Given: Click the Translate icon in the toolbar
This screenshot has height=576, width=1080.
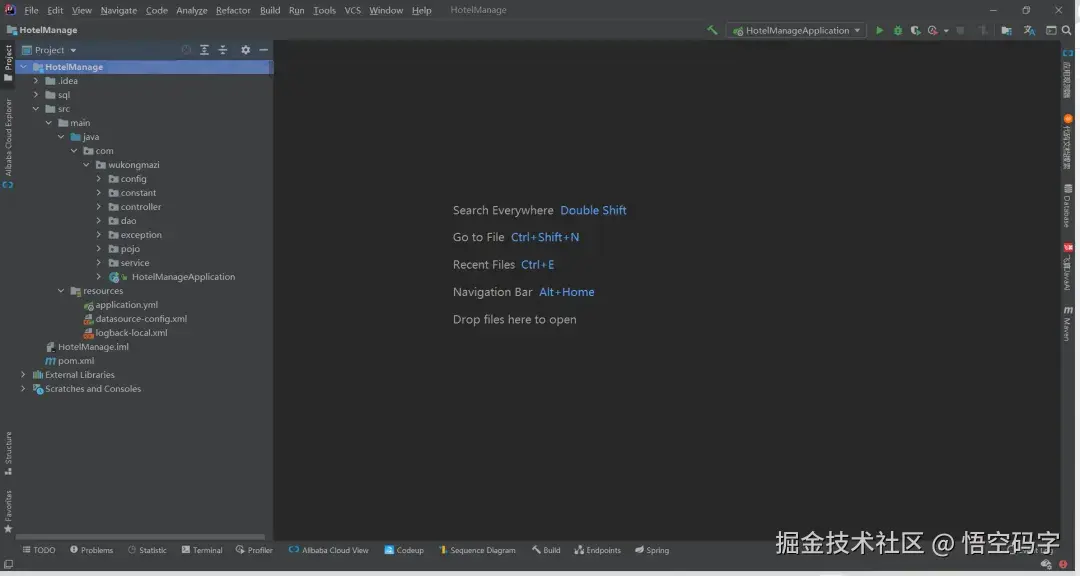Looking at the screenshot, I should click(x=1029, y=30).
